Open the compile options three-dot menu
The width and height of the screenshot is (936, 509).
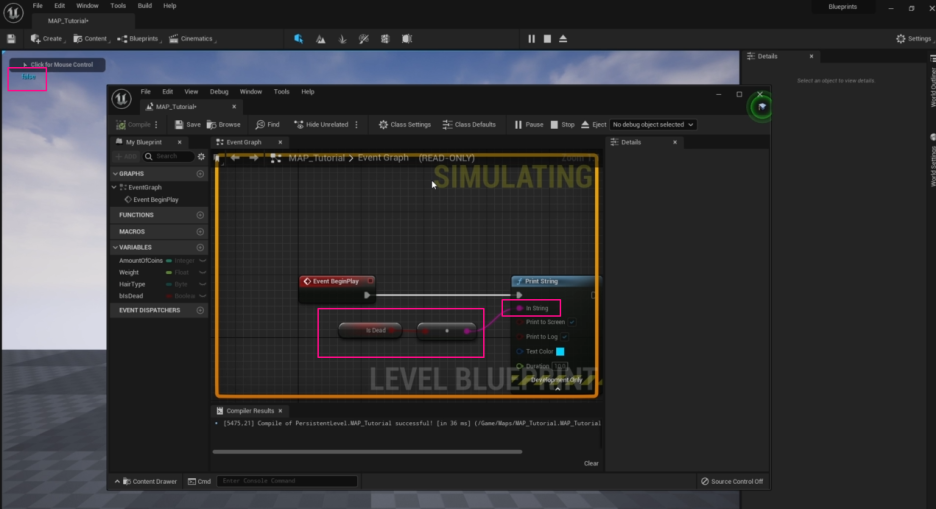[156, 125]
